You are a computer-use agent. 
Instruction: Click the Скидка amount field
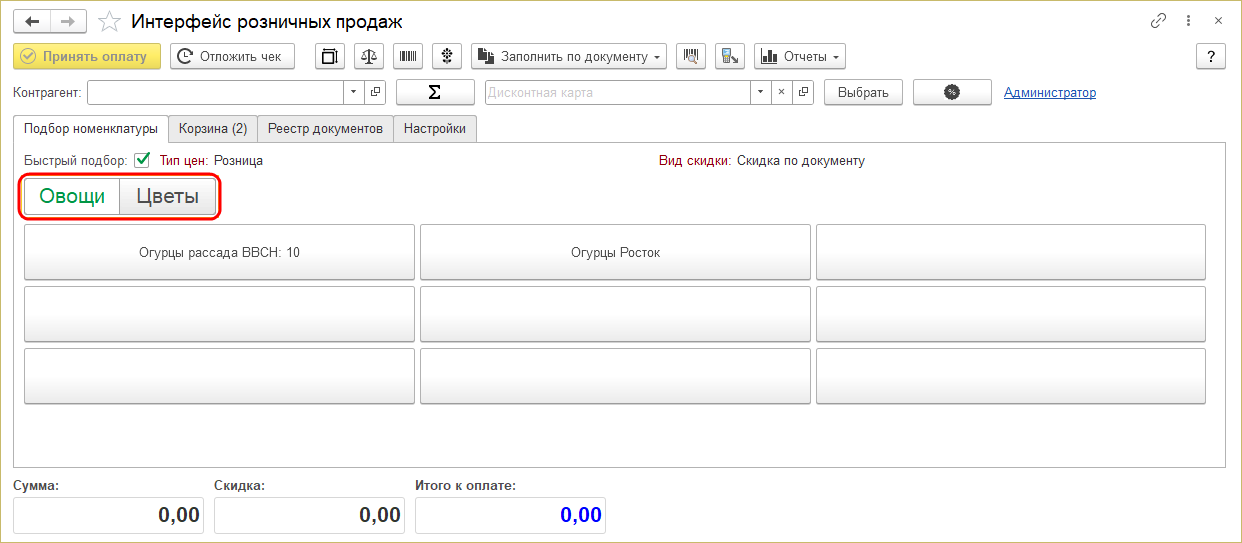[x=309, y=515]
